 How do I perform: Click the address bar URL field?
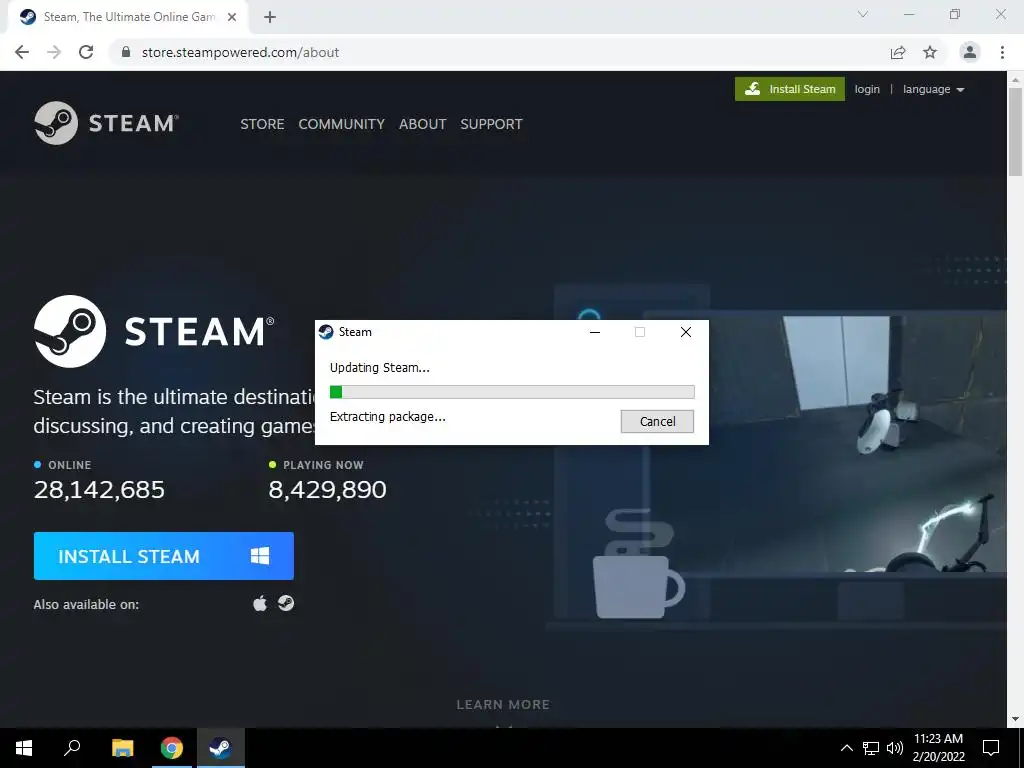(496, 52)
